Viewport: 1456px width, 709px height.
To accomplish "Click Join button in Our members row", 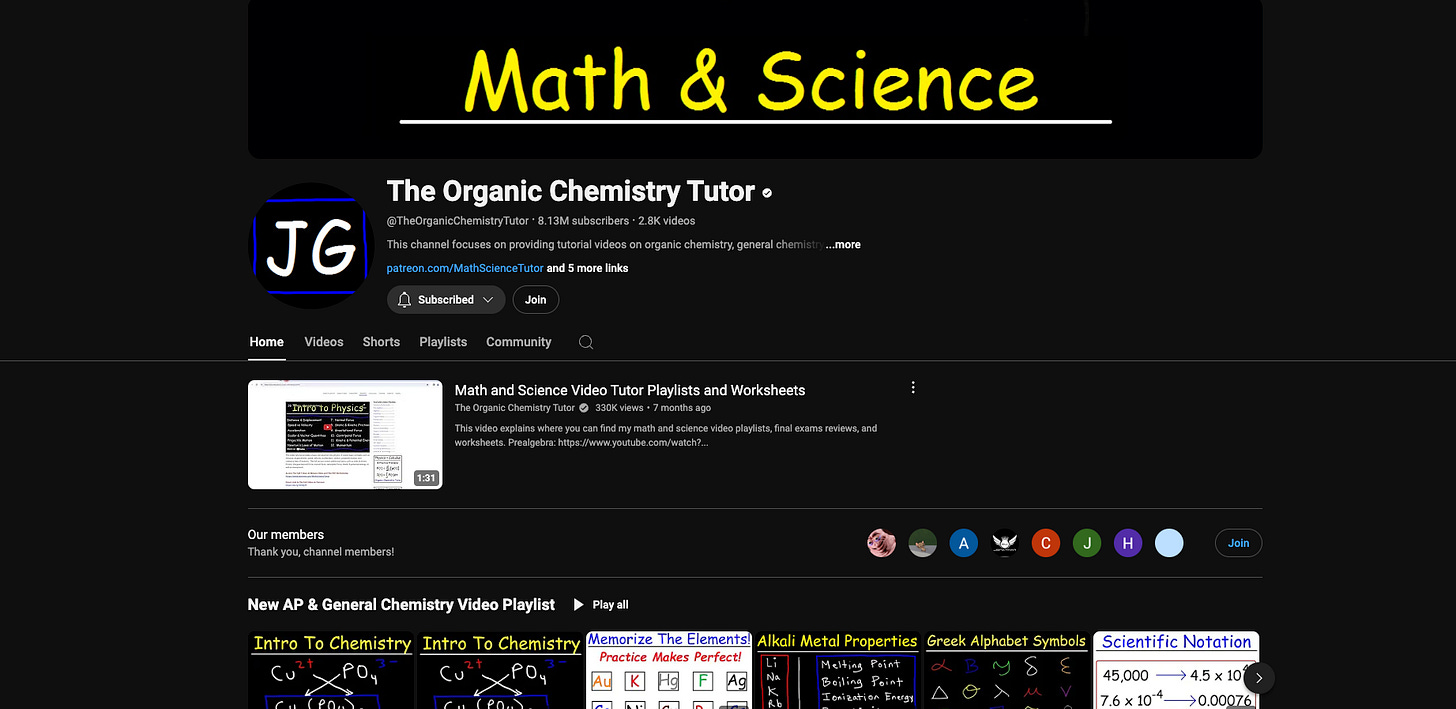I will [1238, 543].
